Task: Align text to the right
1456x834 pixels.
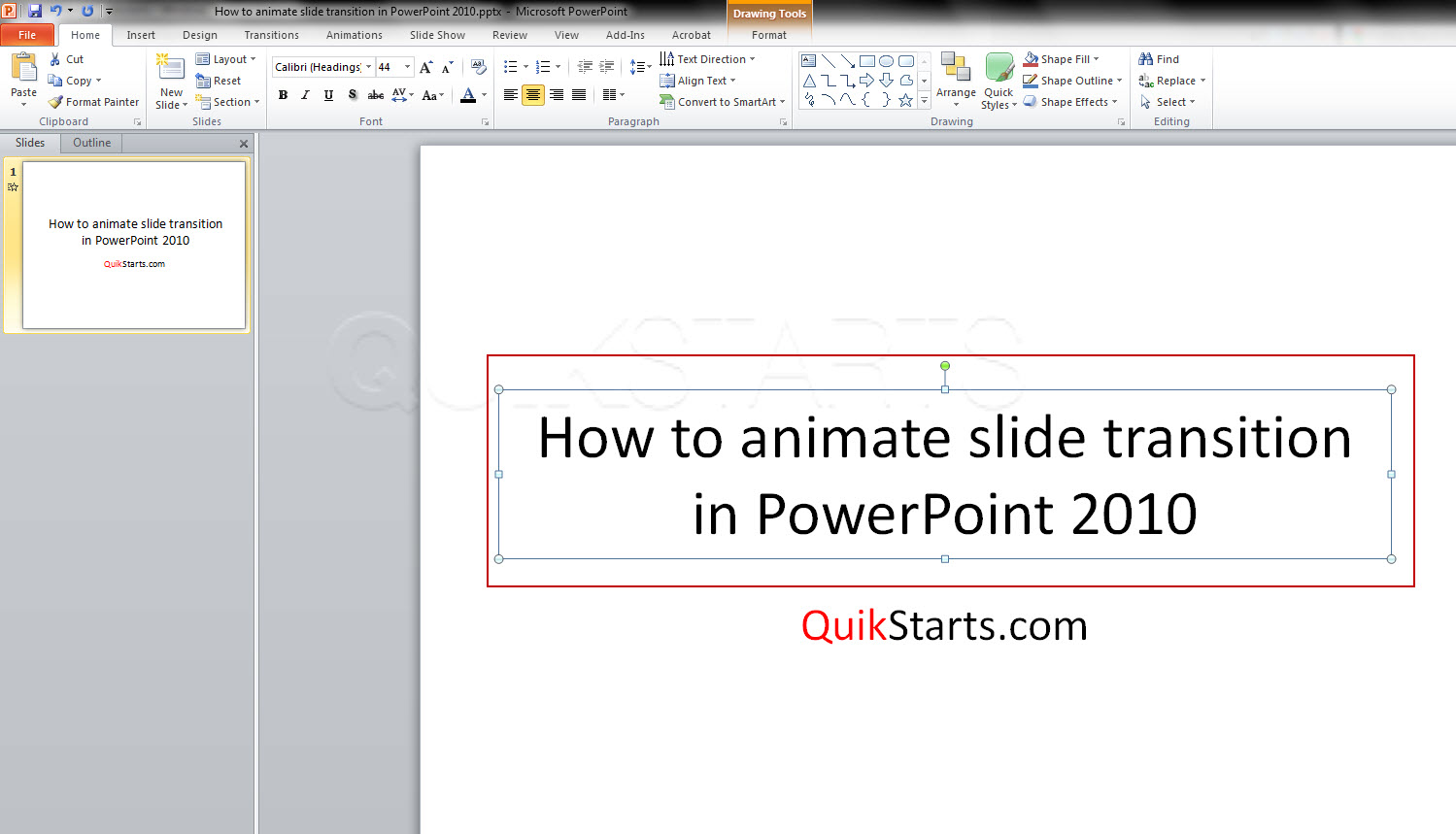Action: 557,94
